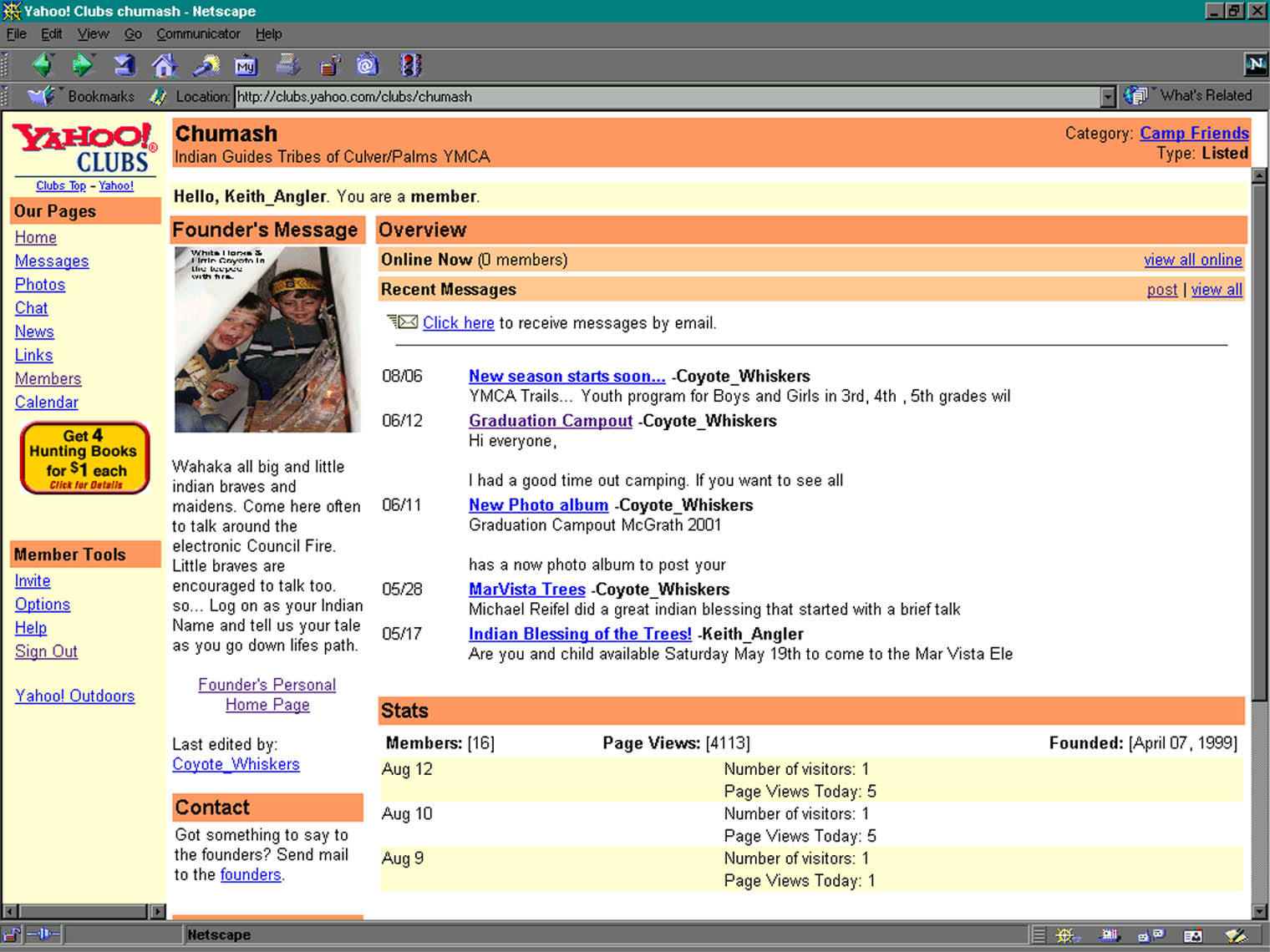The height and width of the screenshot is (952, 1270).
Task: Click the Shop bag toolbar icon
Action: pyautogui.click(x=368, y=65)
